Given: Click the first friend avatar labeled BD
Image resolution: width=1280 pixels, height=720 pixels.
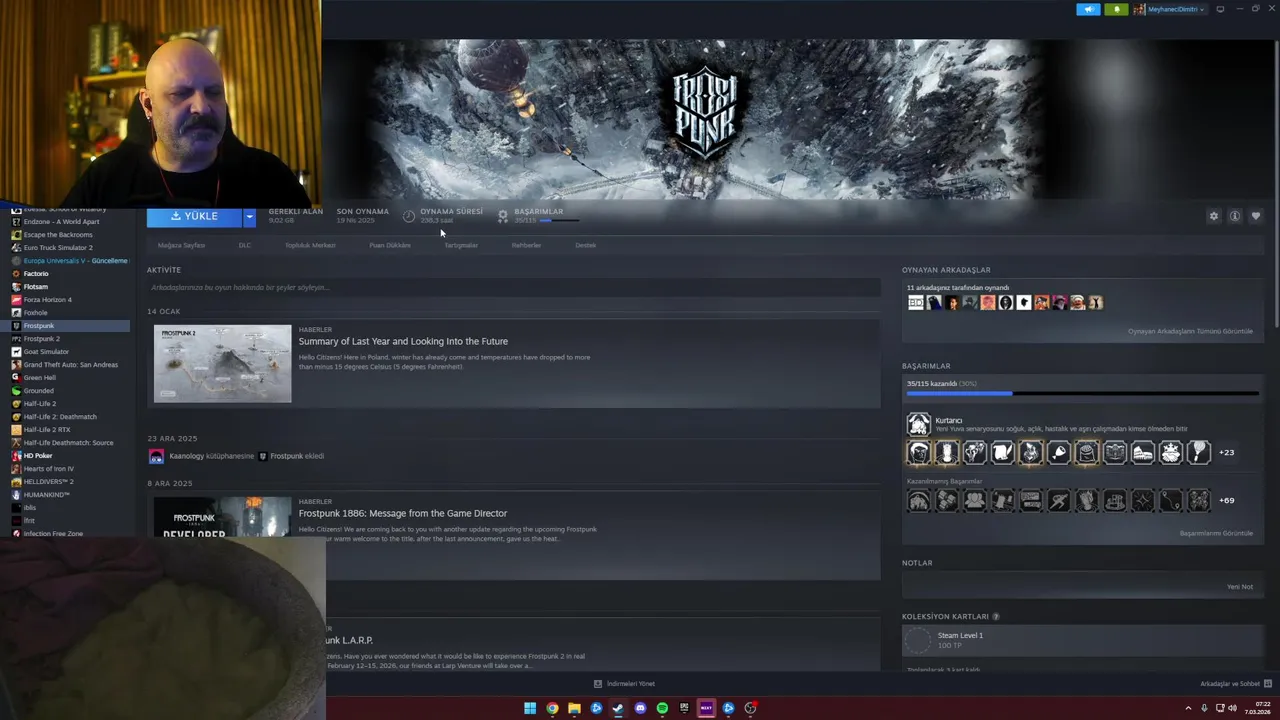Looking at the screenshot, I should (x=915, y=303).
